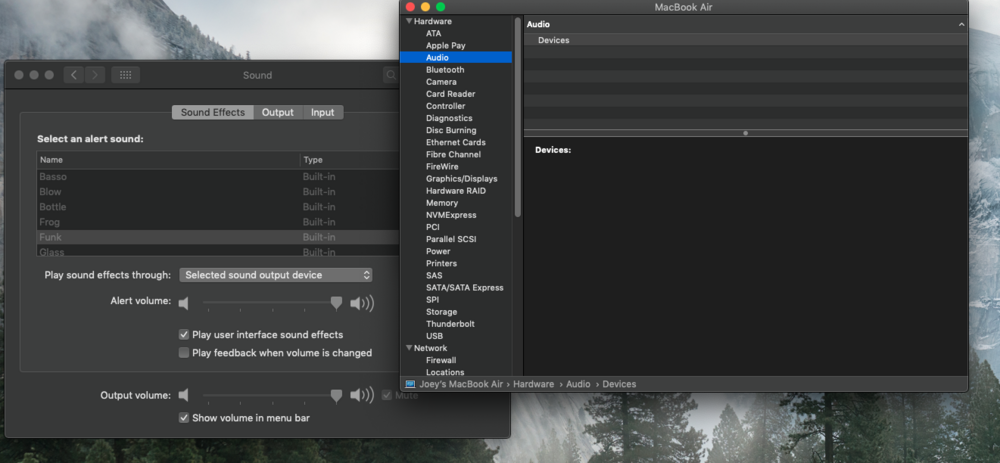This screenshot has width=1000, height=463.
Task: Enable Play feedback when volume is changed
Action: pyautogui.click(x=184, y=353)
